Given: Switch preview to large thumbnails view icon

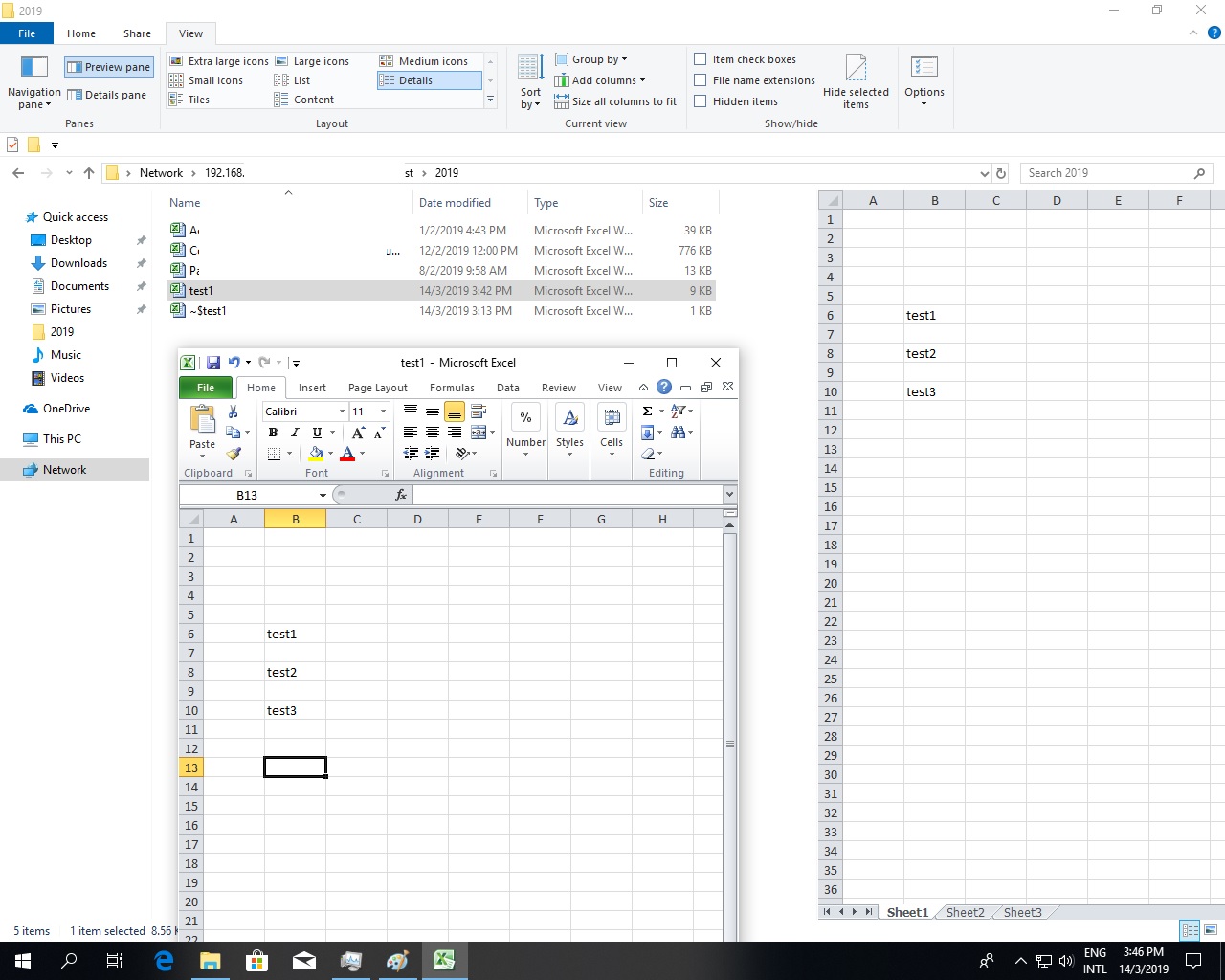Looking at the screenshot, I should tap(1211, 930).
